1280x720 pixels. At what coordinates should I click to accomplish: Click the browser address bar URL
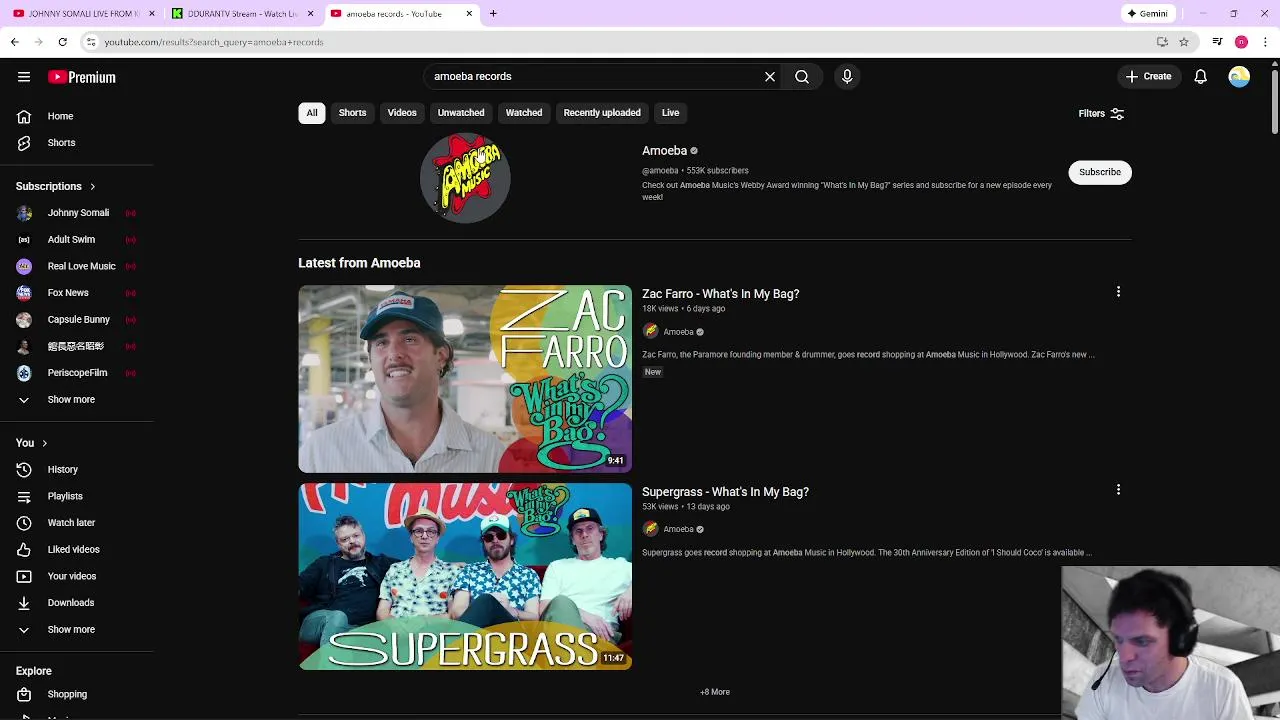pyautogui.click(x=214, y=42)
